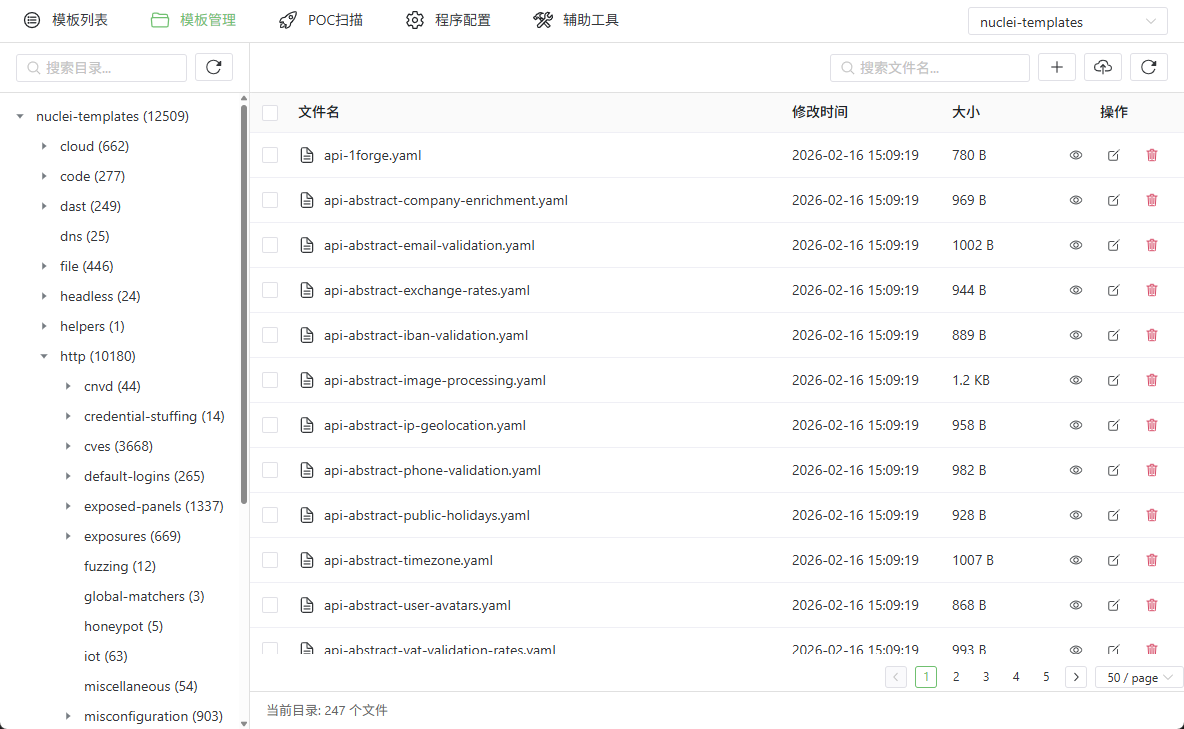Click the 搜索文件名 search field

click(x=930, y=67)
